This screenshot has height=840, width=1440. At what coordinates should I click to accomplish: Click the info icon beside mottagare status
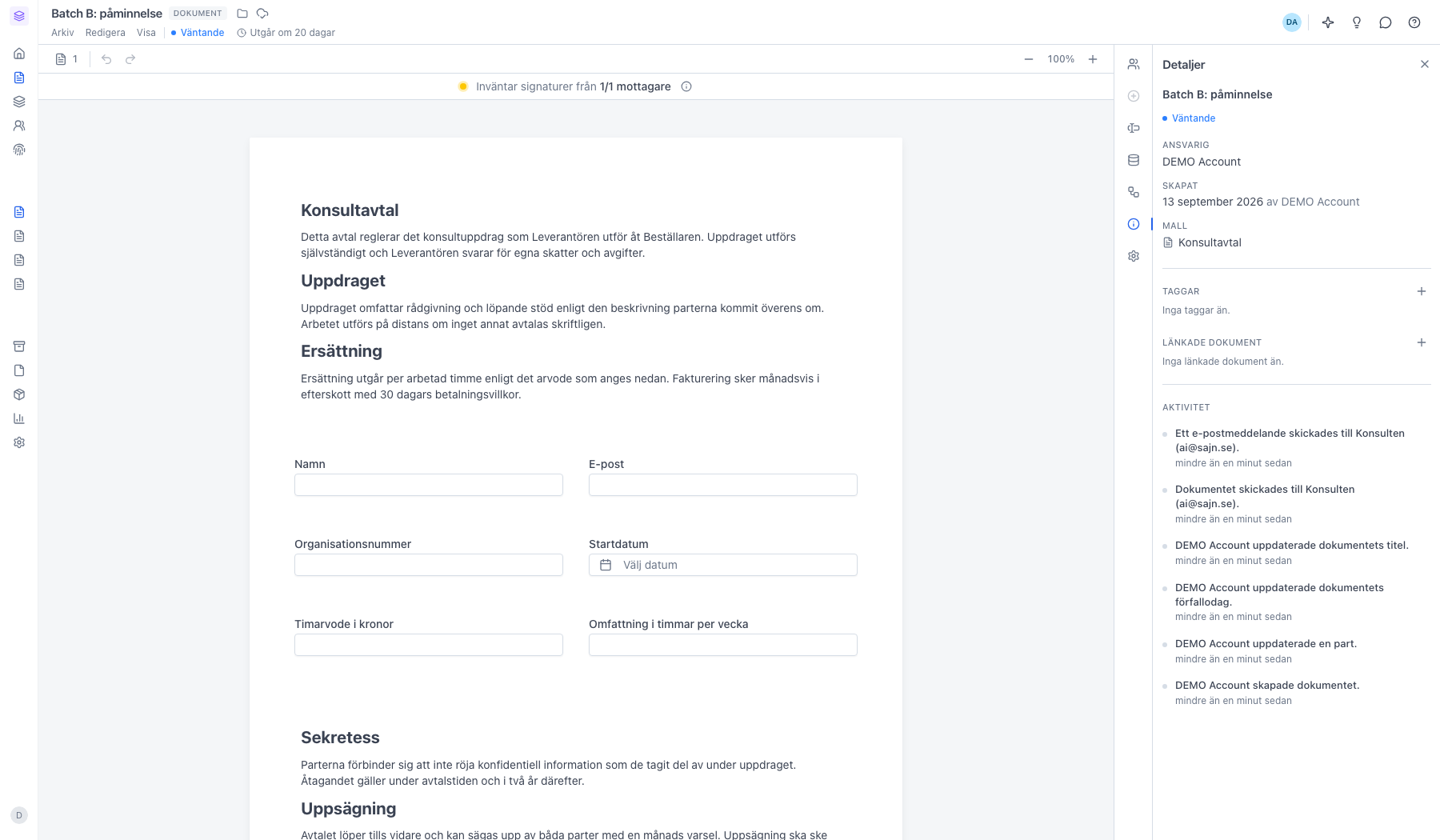click(x=686, y=86)
